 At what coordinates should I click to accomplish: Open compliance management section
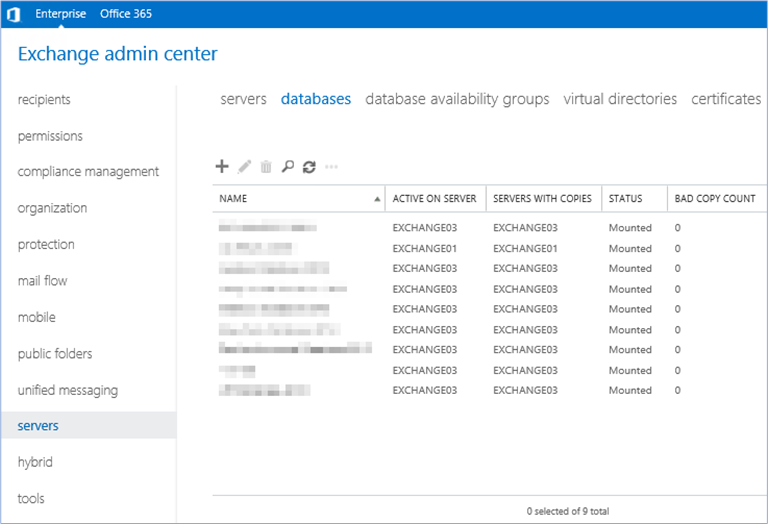pos(88,172)
